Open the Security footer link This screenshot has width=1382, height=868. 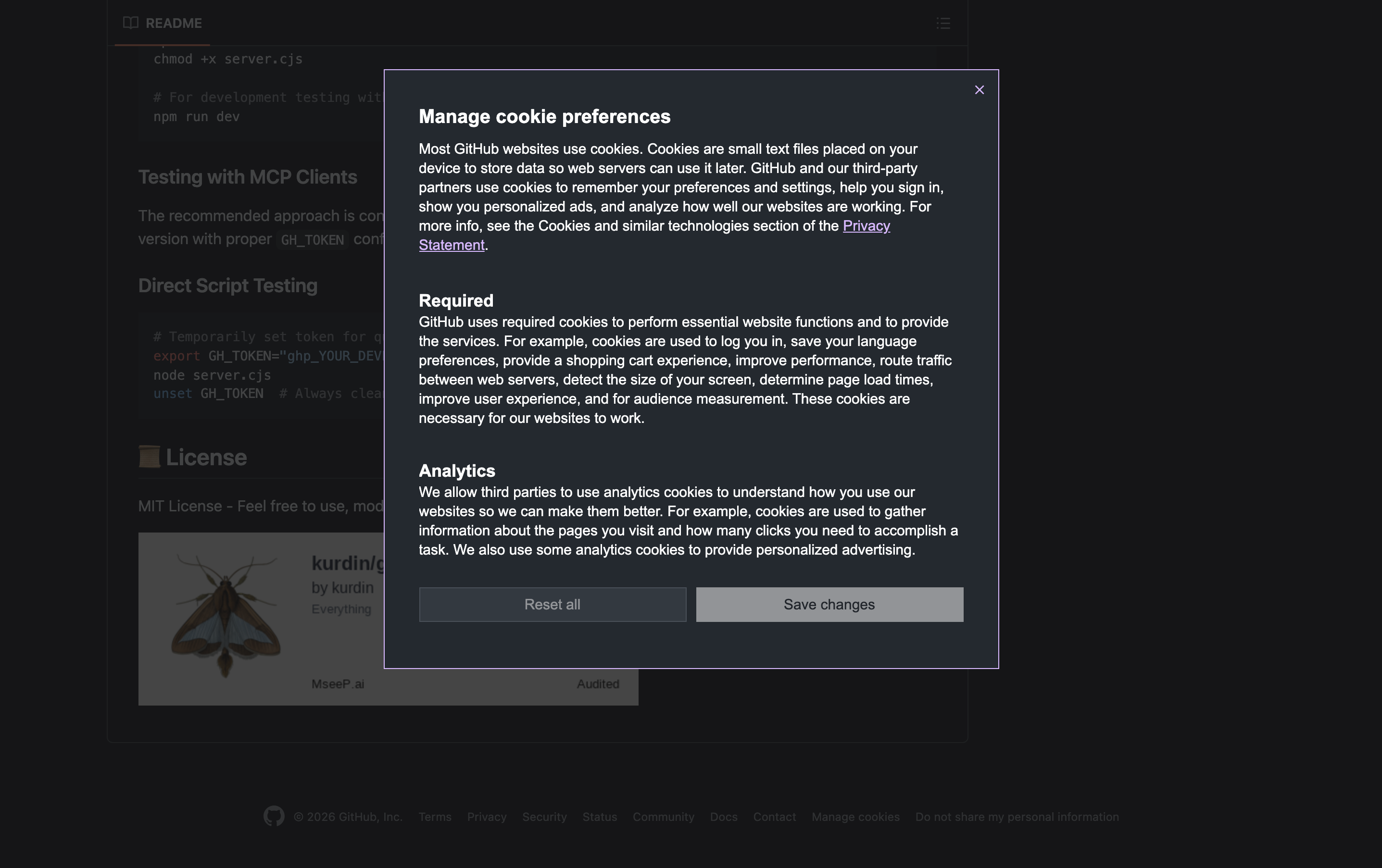tap(544, 817)
